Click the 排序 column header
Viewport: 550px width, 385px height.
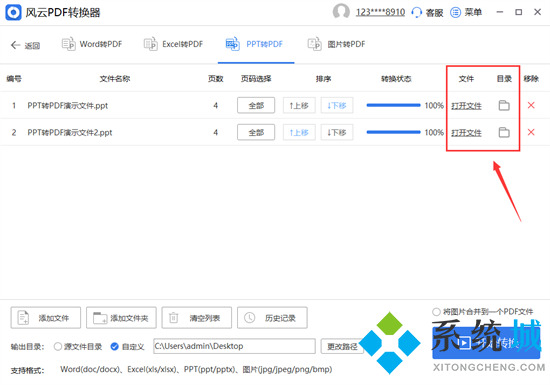(x=323, y=79)
